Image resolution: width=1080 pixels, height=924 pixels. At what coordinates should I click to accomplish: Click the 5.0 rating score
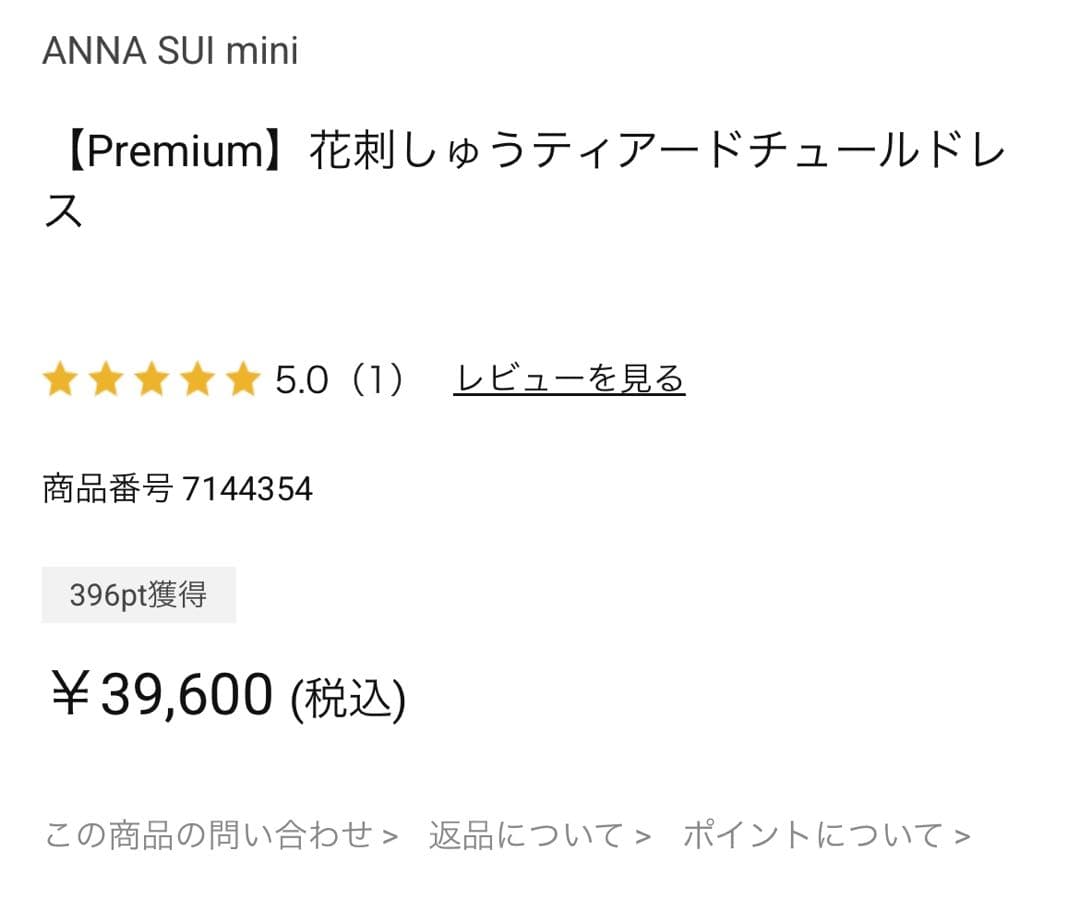point(302,381)
